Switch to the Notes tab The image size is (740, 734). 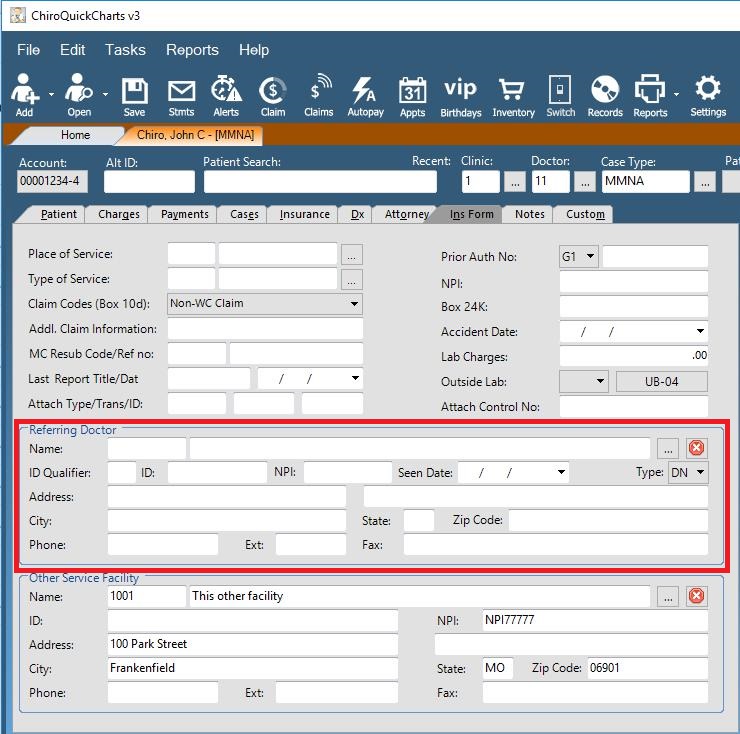point(530,214)
